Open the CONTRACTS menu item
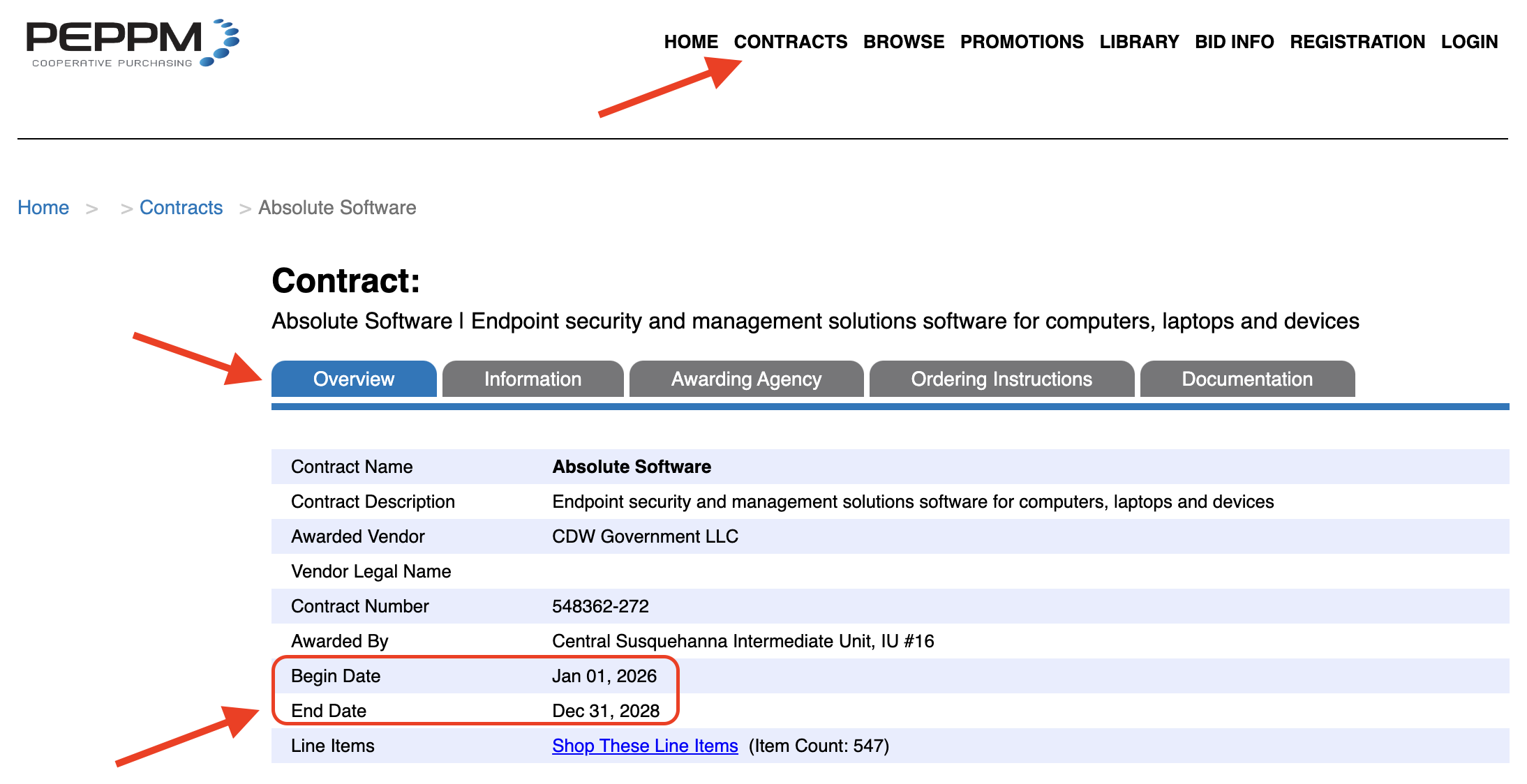Image resolution: width=1527 pixels, height=784 pixels. pyautogui.click(x=791, y=42)
